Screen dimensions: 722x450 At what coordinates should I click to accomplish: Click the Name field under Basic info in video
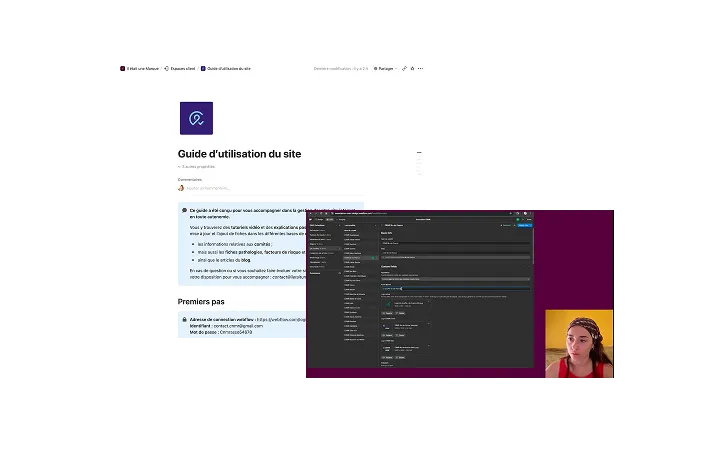click(455, 243)
